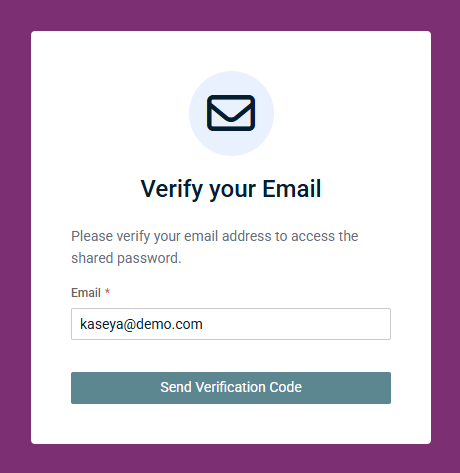Click the purple background below the card

tap(230, 459)
